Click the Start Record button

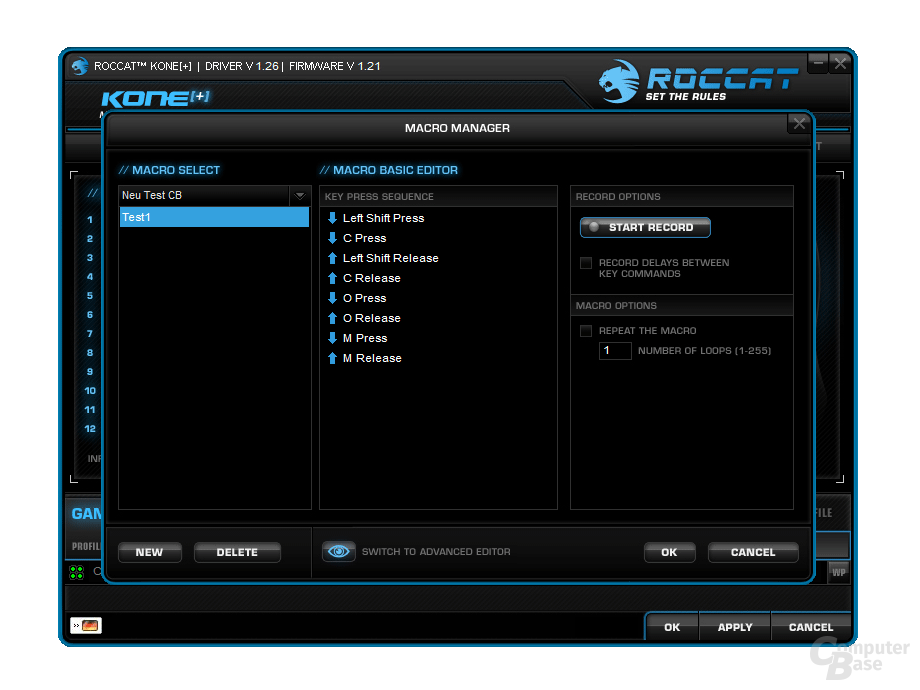pos(645,228)
